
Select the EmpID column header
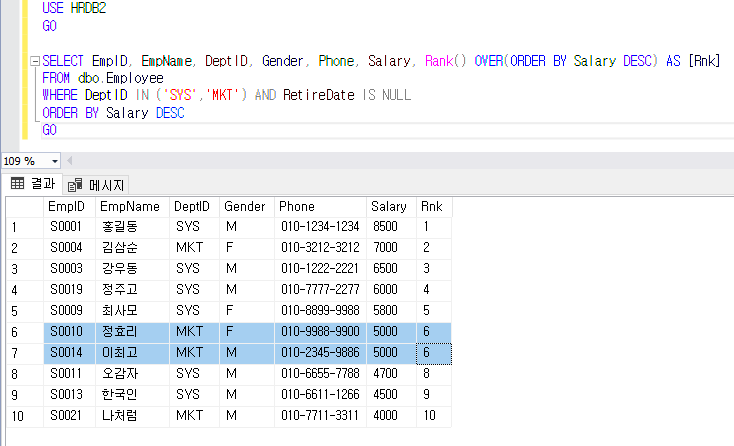click(x=68, y=206)
